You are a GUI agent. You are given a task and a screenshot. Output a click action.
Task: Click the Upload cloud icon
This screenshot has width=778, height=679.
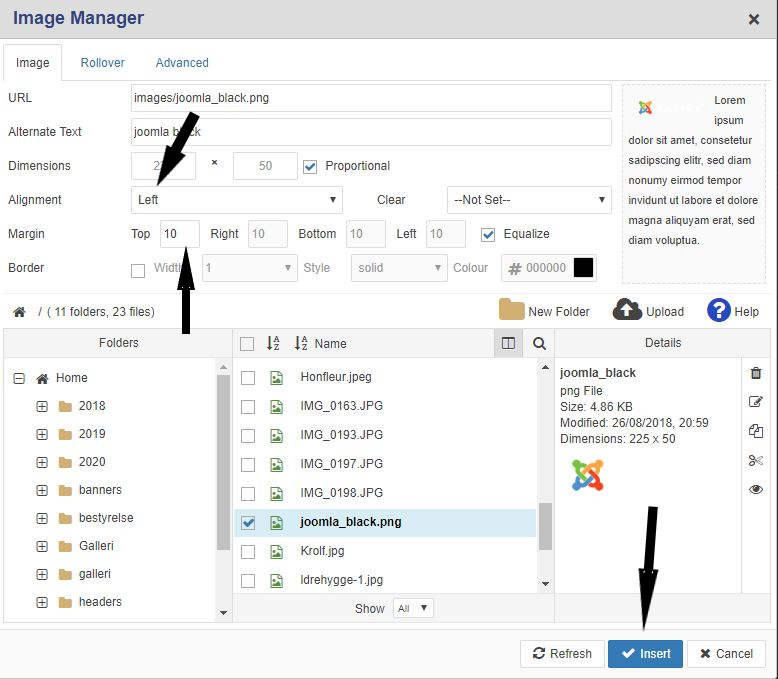coord(627,310)
